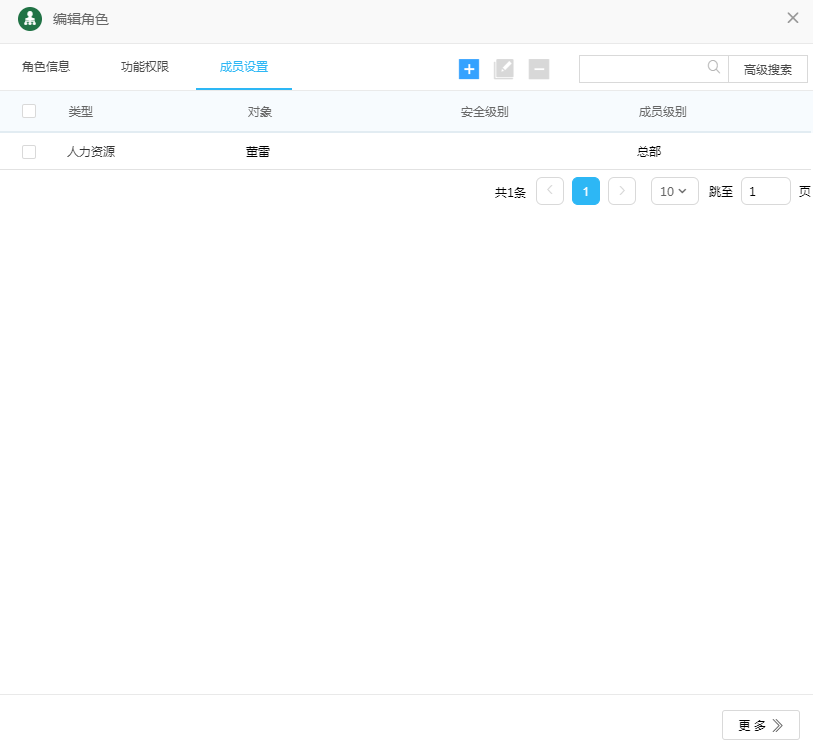This screenshot has height=749, width=813.
Task: Select the 成员设置 tab
Action: click(244, 67)
